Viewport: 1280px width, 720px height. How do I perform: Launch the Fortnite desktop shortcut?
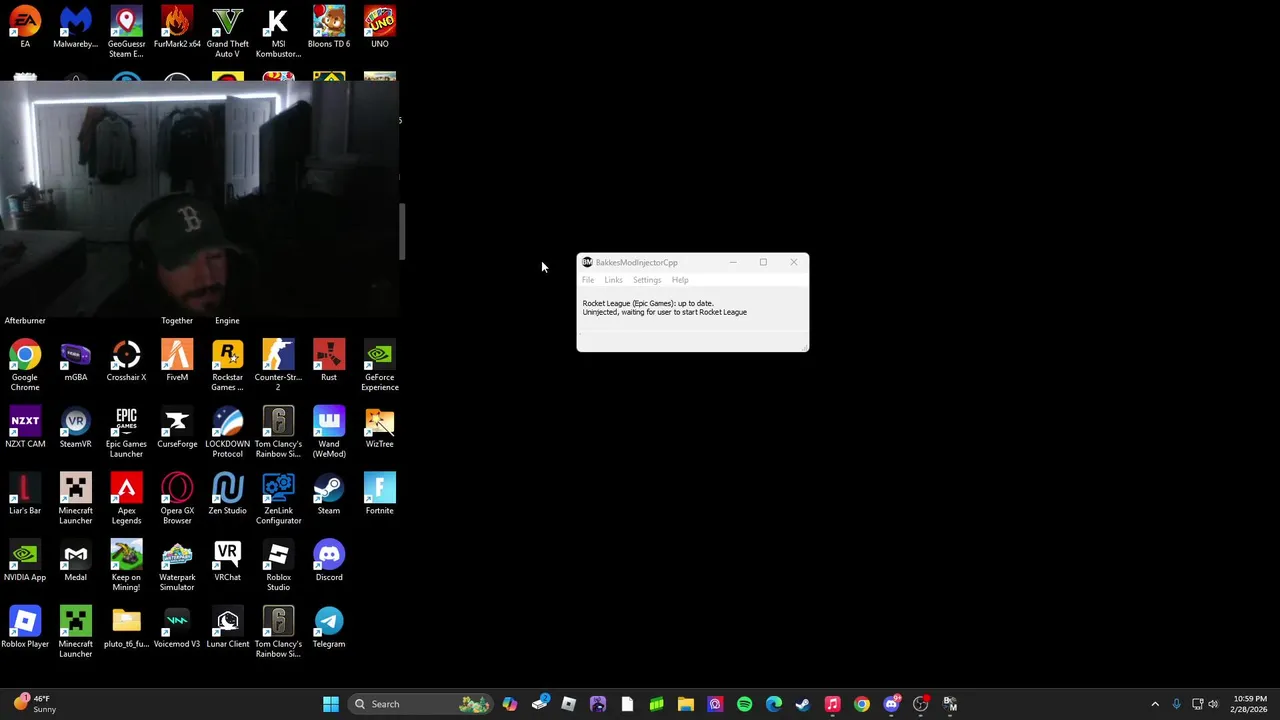[x=380, y=494]
